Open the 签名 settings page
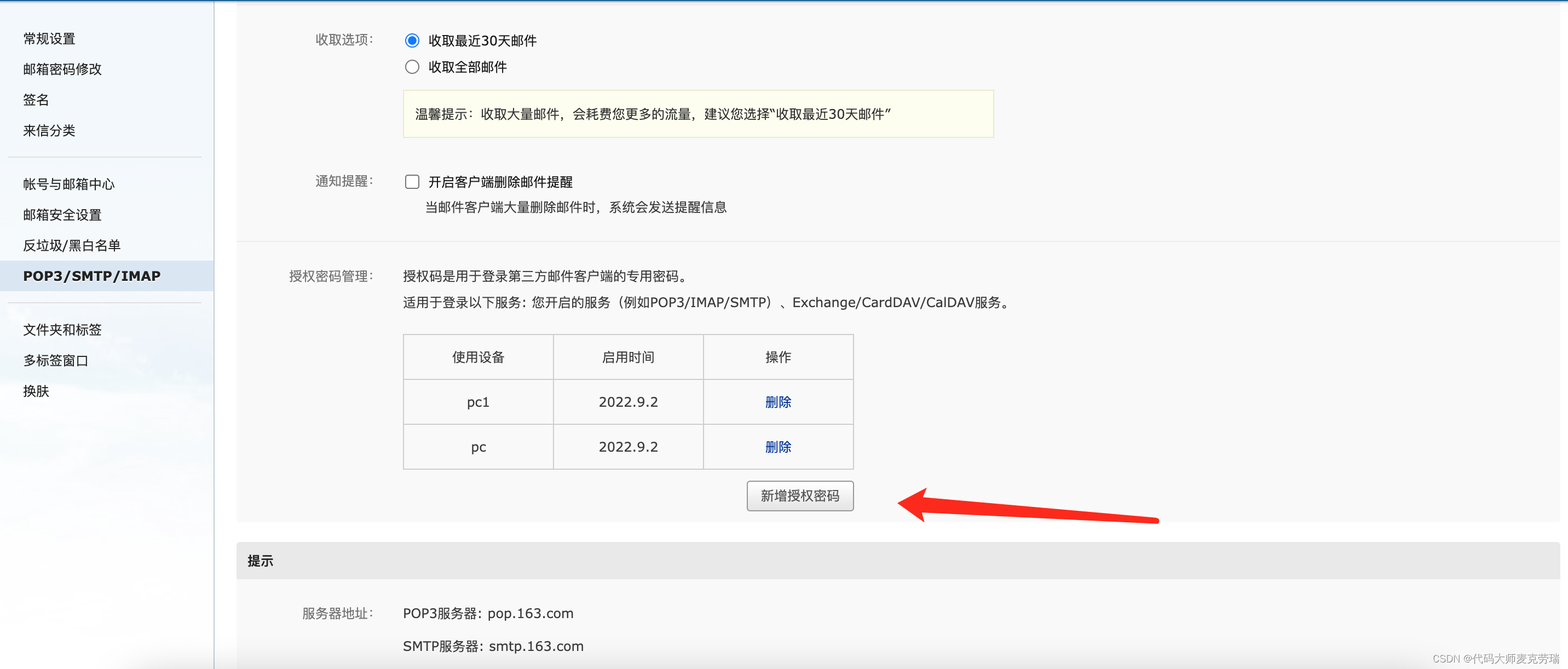The height and width of the screenshot is (669, 1568). pos(36,100)
